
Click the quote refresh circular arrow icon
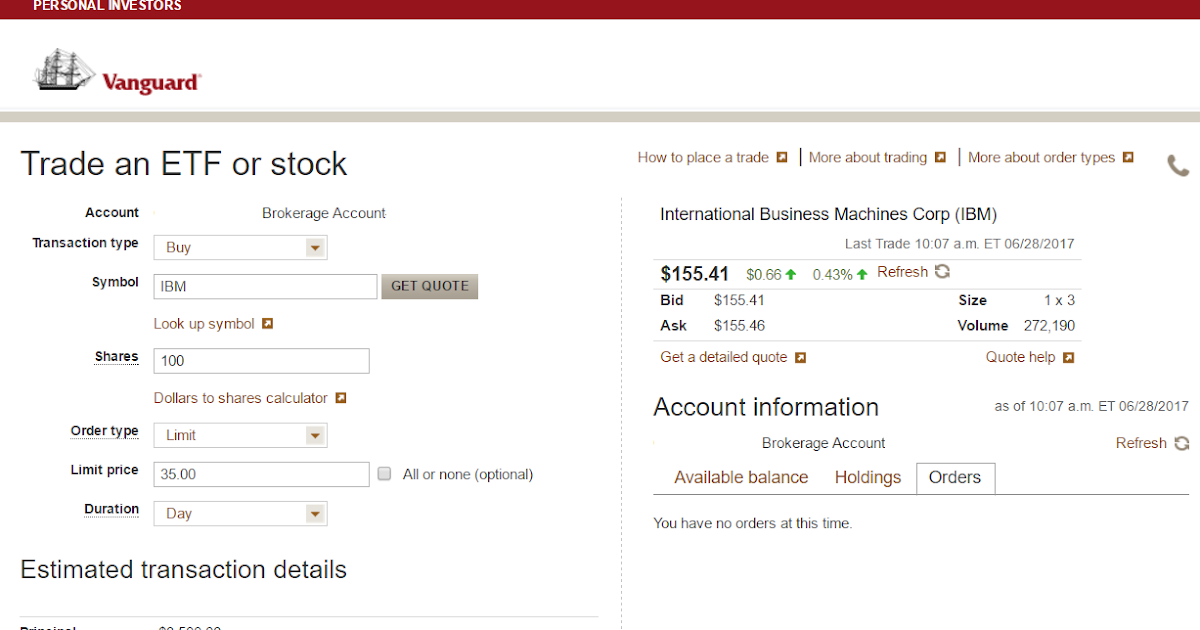(942, 272)
